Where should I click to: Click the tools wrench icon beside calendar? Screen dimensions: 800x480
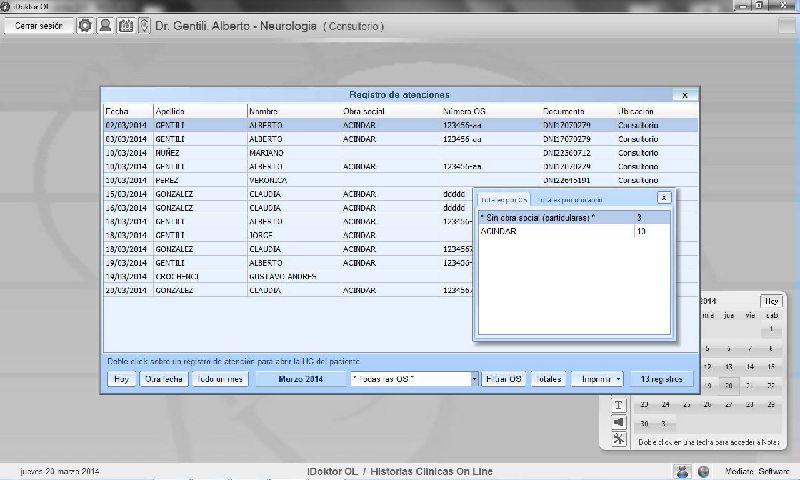click(x=618, y=439)
